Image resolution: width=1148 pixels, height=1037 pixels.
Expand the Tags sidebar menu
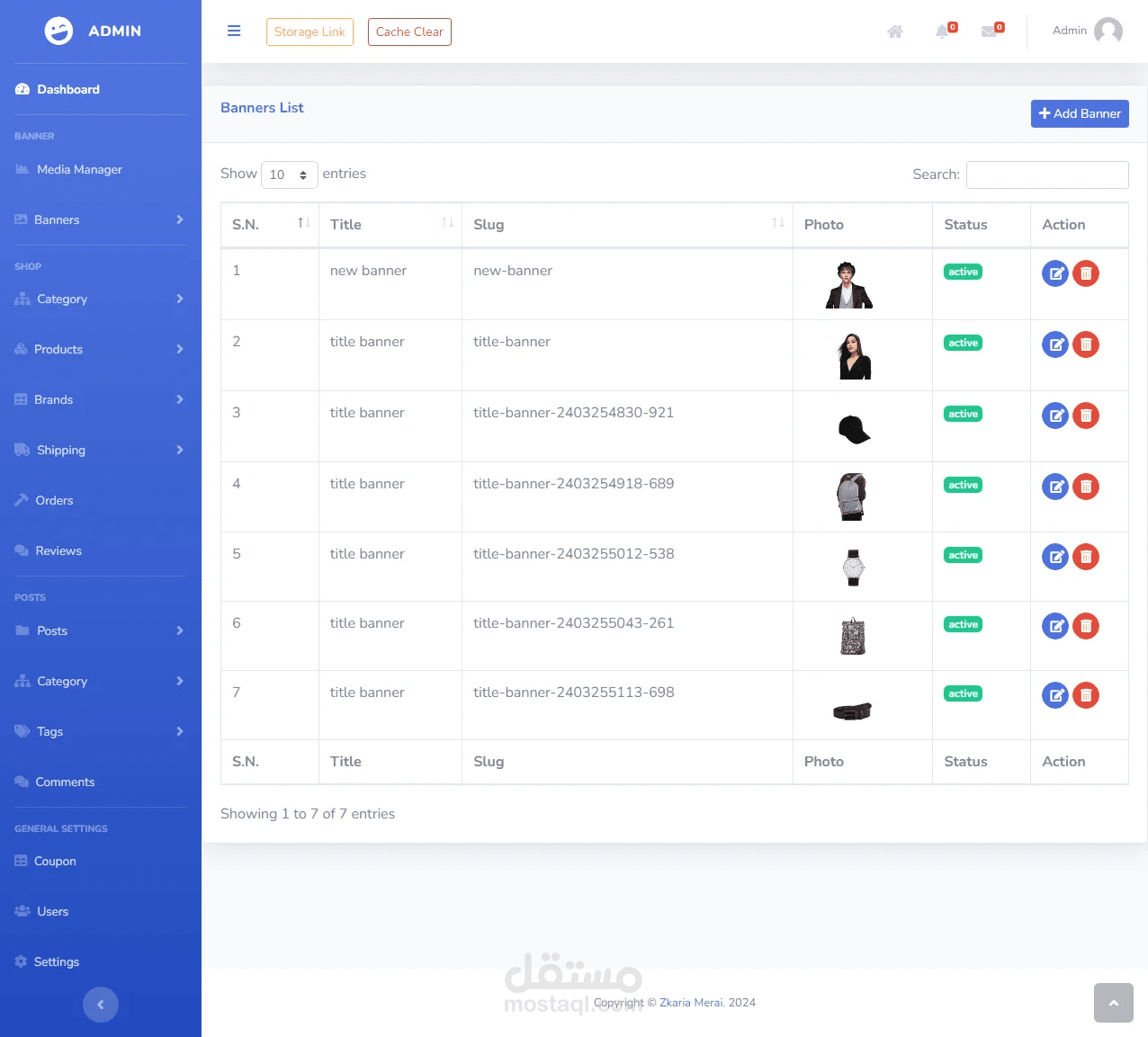point(99,731)
